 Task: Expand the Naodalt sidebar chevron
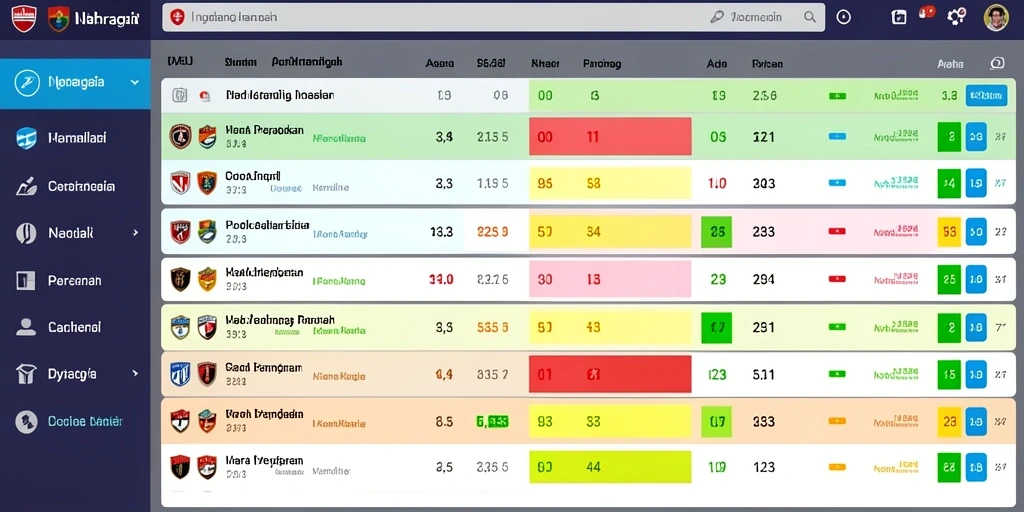pyautogui.click(x=136, y=232)
